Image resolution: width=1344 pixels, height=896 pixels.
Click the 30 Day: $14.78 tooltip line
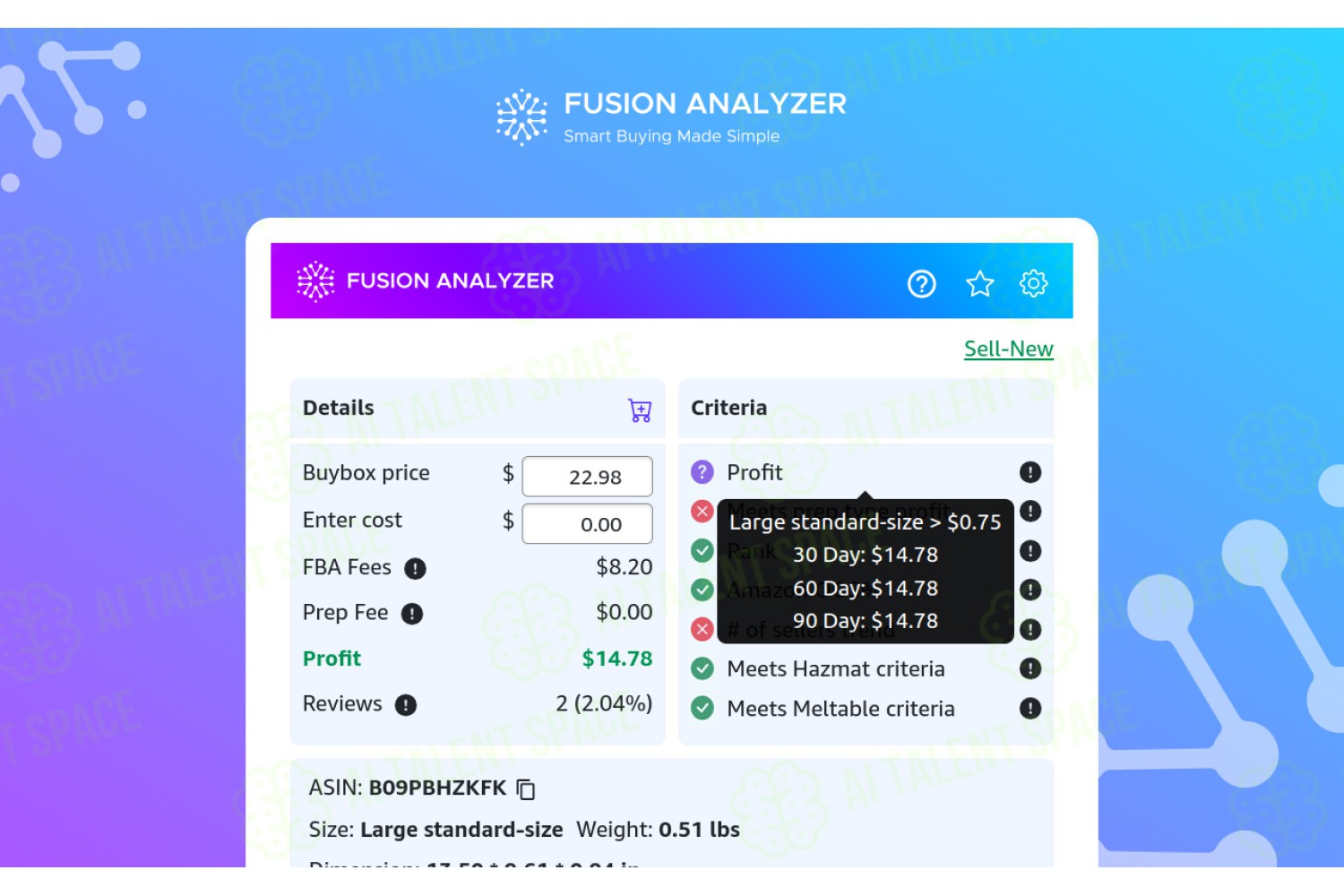866,555
